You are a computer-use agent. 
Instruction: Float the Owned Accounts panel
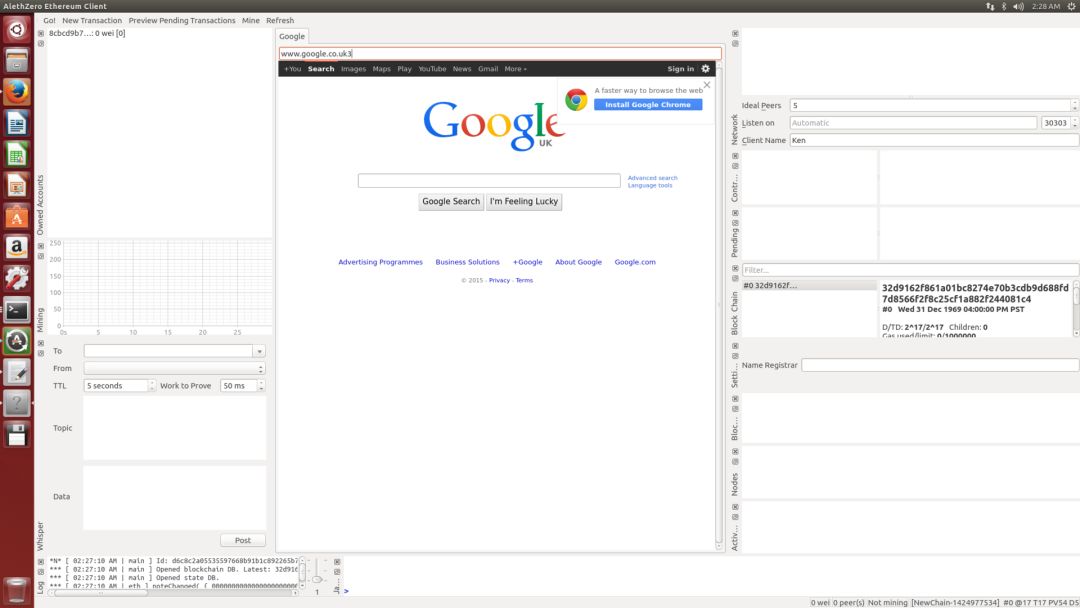click(41, 43)
